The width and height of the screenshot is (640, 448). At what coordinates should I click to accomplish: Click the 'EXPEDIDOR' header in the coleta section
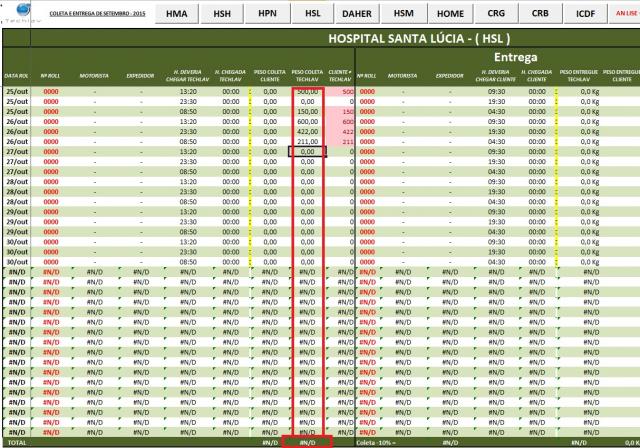[140, 76]
